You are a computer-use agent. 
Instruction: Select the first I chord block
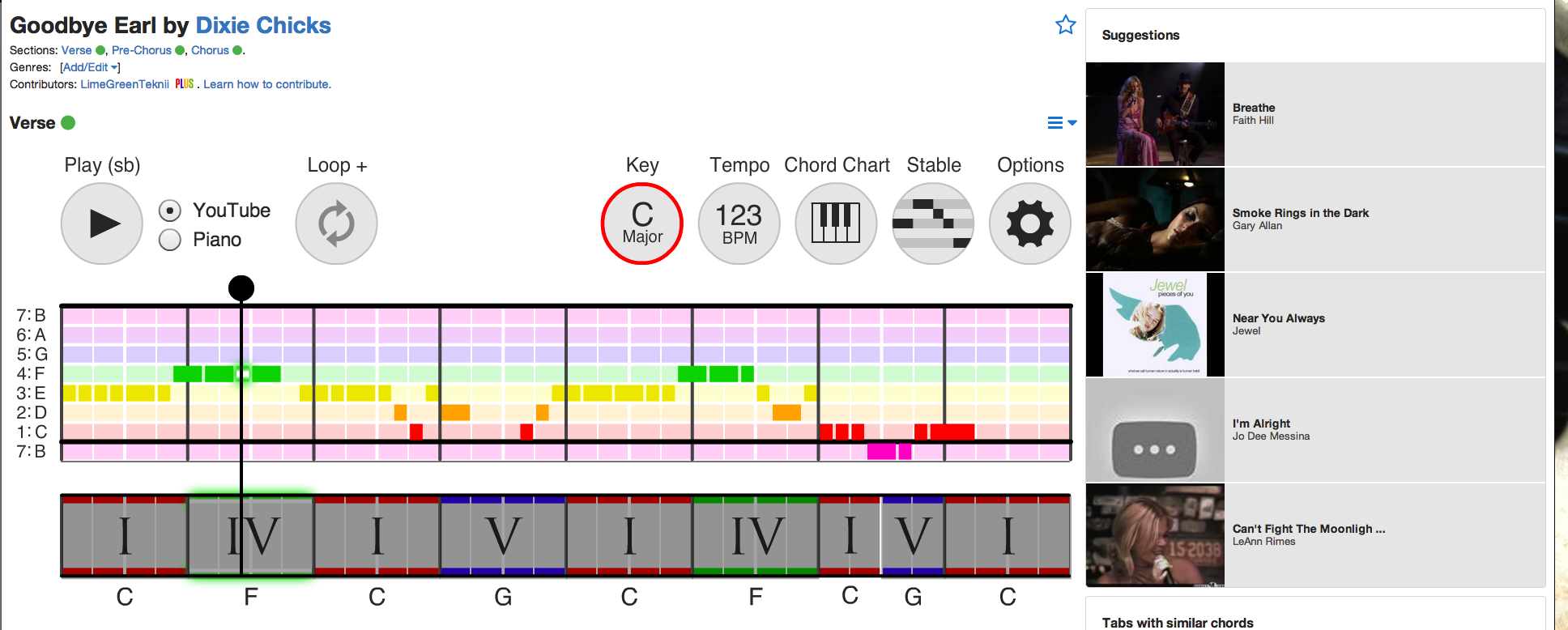[x=124, y=535]
